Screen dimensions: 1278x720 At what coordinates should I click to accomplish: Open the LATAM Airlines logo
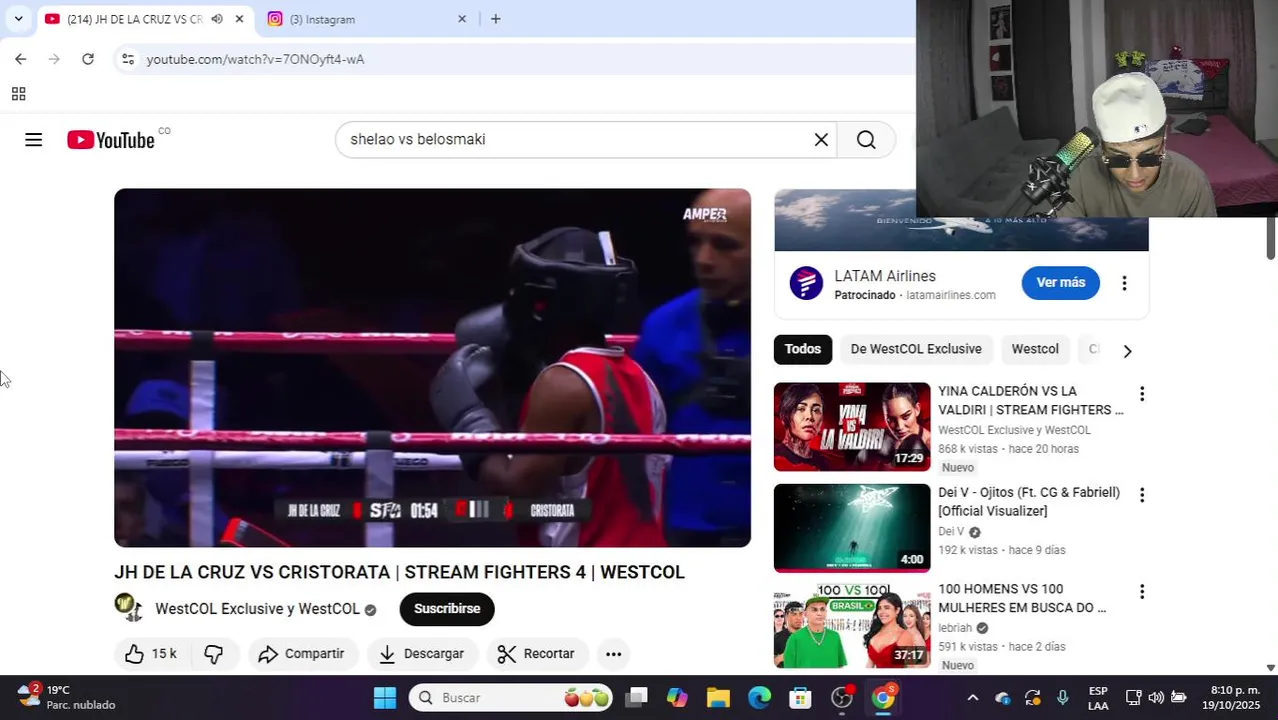pos(806,283)
